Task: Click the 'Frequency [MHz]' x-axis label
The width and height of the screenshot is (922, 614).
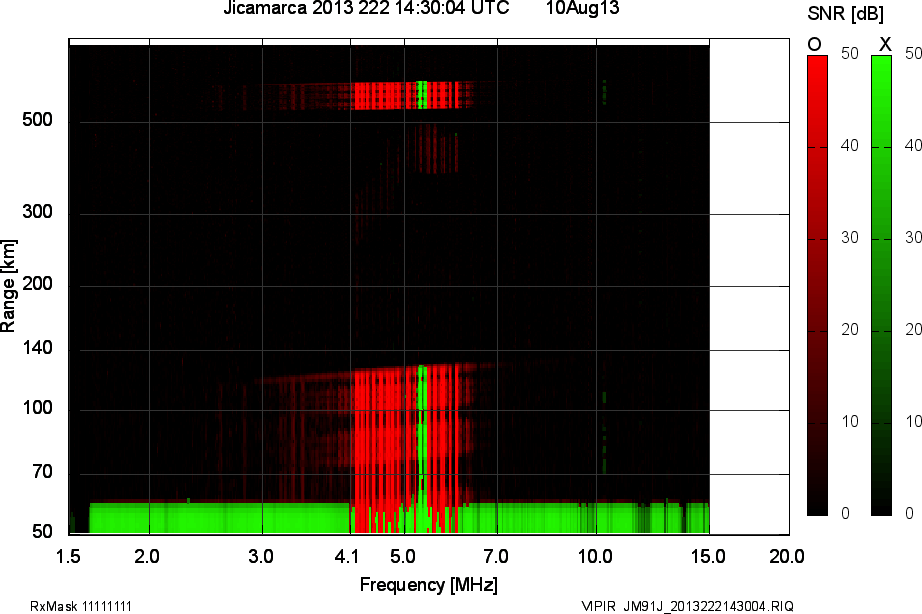Action: 429,585
